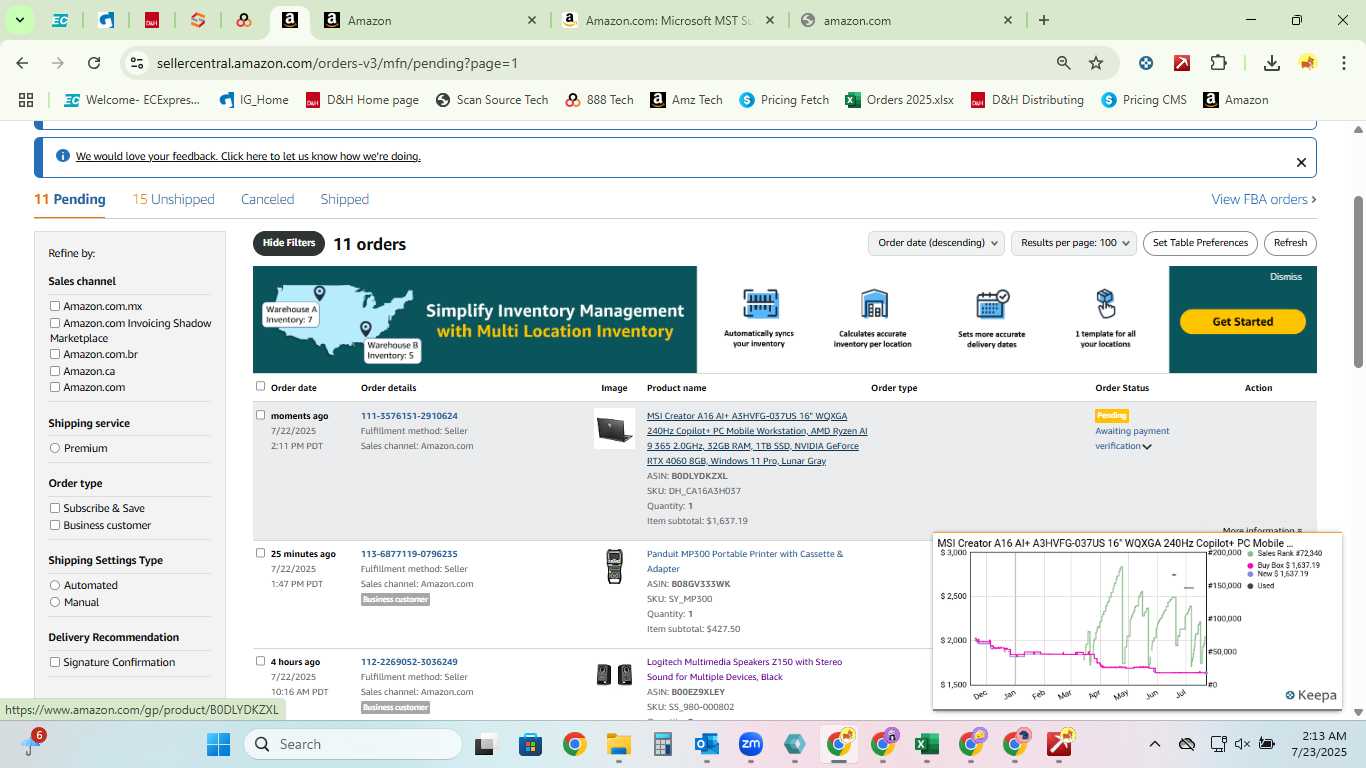Click the Calculates accurate inventory per location icon
The width and height of the screenshot is (1366, 768).
click(x=874, y=303)
